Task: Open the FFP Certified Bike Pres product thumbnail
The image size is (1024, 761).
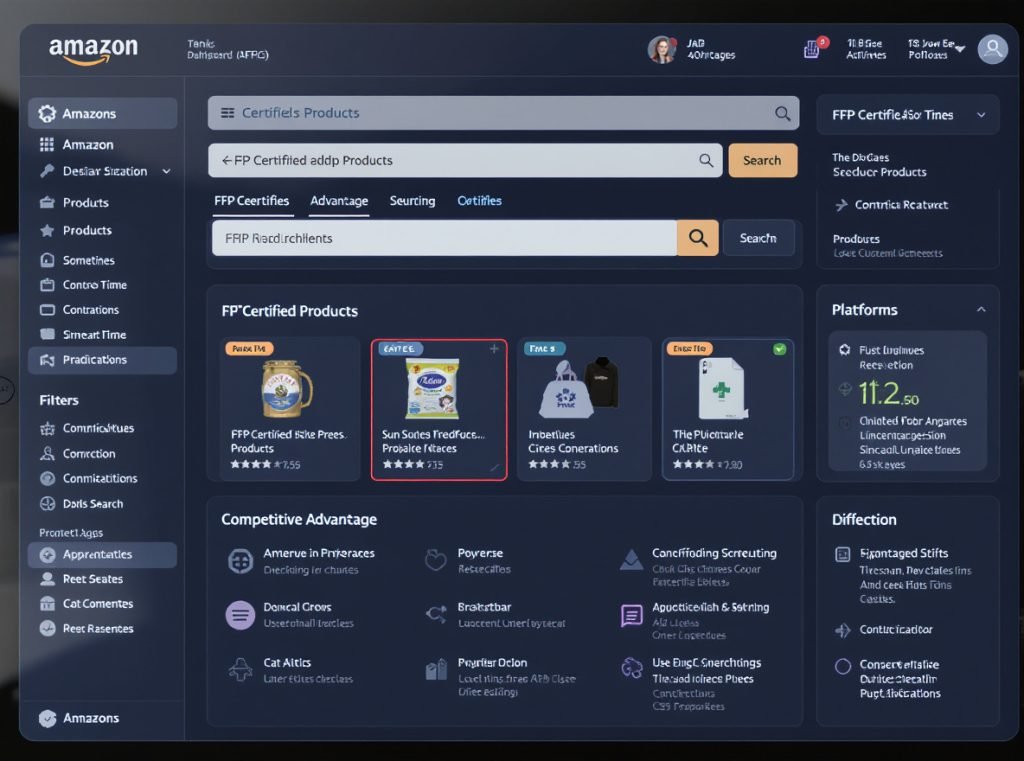Action: pyautogui.click(x=287, y=389)
